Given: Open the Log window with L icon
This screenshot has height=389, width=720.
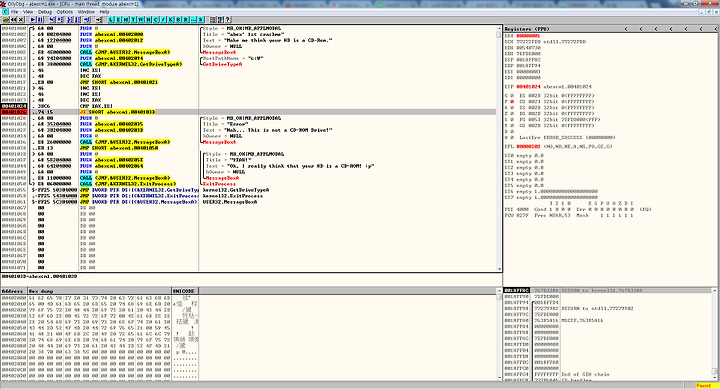Looking at the screenshot, I should coord(111,20).
